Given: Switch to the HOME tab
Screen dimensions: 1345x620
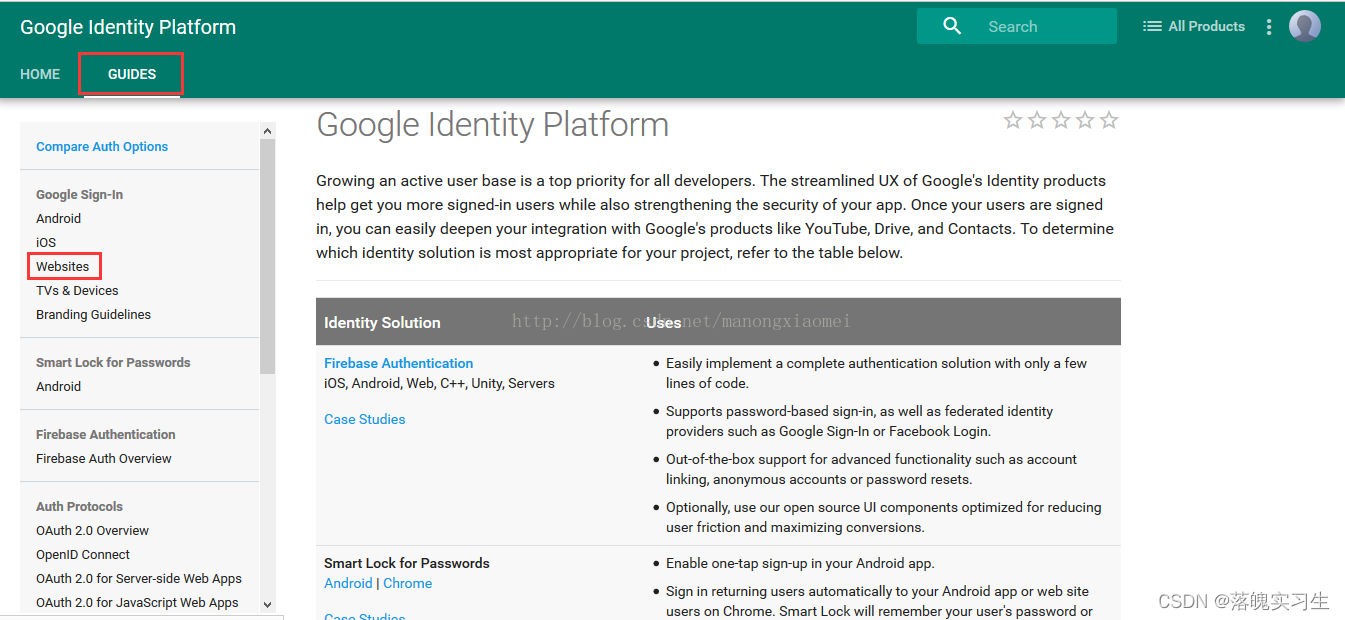Looking at the screenshot, I should [x=40, y=74].
